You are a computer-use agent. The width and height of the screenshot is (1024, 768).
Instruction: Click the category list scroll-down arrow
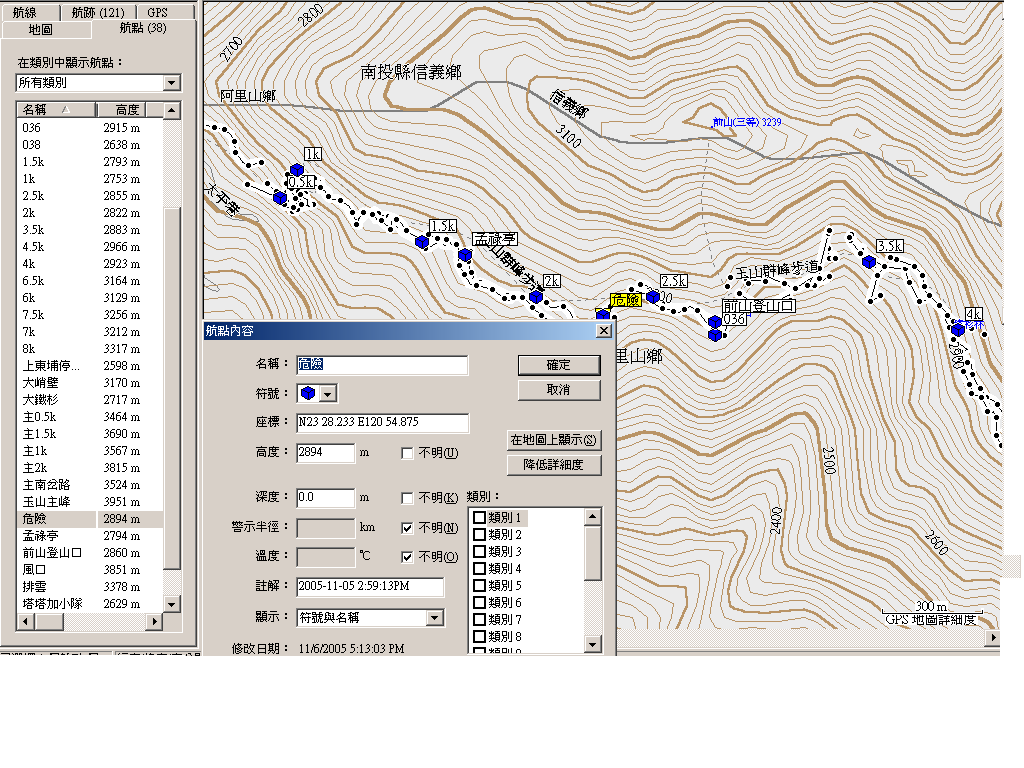(592, 645)
